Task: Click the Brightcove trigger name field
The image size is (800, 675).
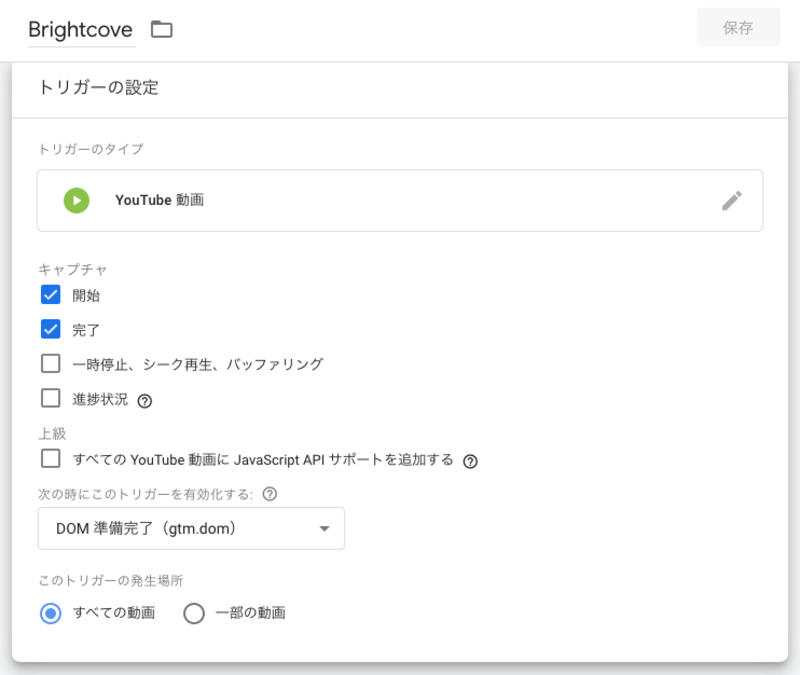Action: (x=81, y=30)
